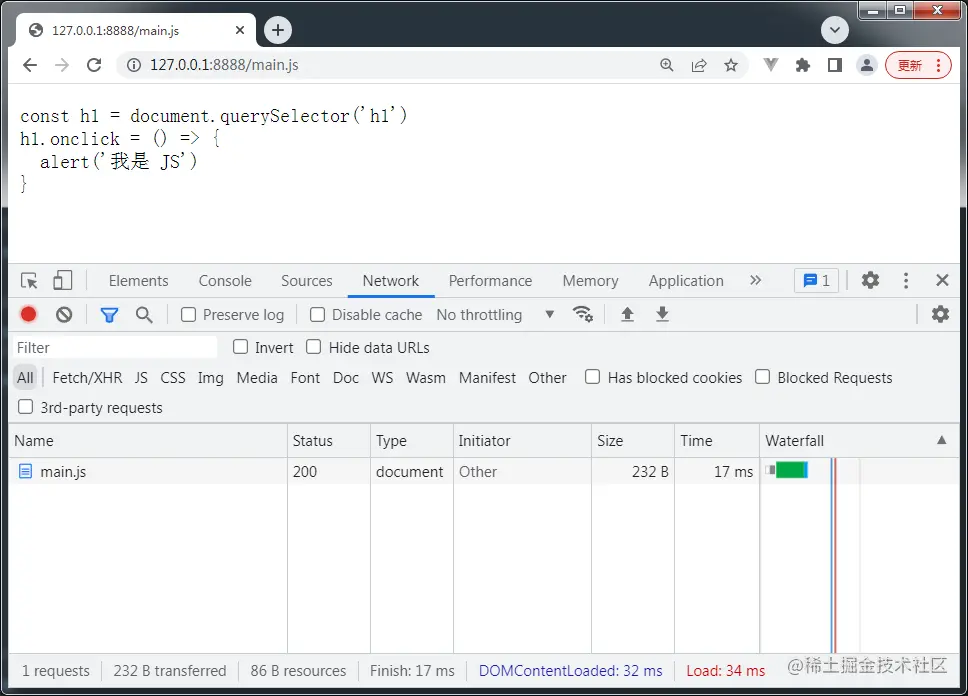Toggle the network filter funnel icon
968x696 pixels.
pos(109,315)
